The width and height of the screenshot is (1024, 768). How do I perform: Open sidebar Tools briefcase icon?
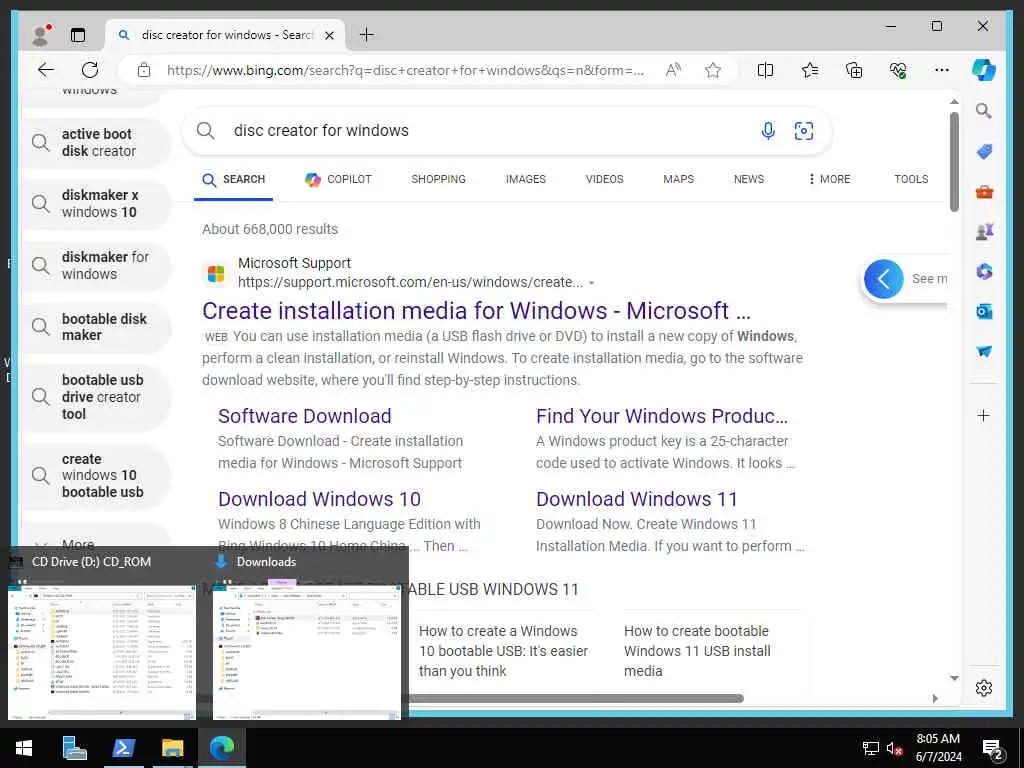point(984,192)
